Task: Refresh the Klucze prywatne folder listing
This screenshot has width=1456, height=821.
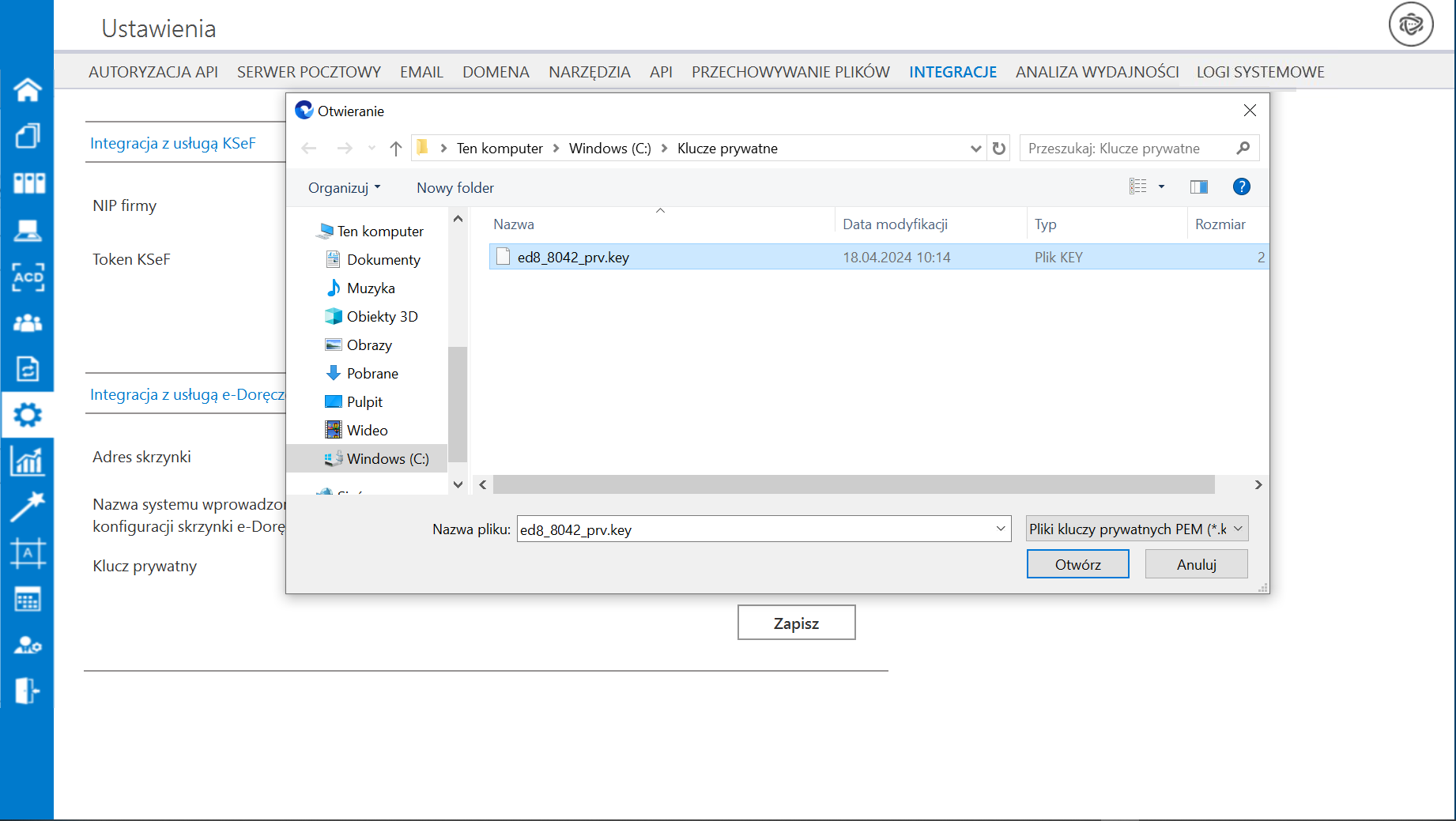Action: (x=999, y=149)
